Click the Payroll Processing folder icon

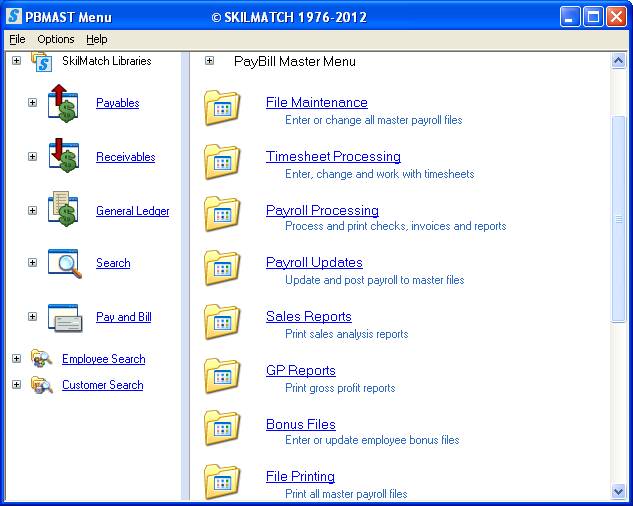click(x=222, y=214)
